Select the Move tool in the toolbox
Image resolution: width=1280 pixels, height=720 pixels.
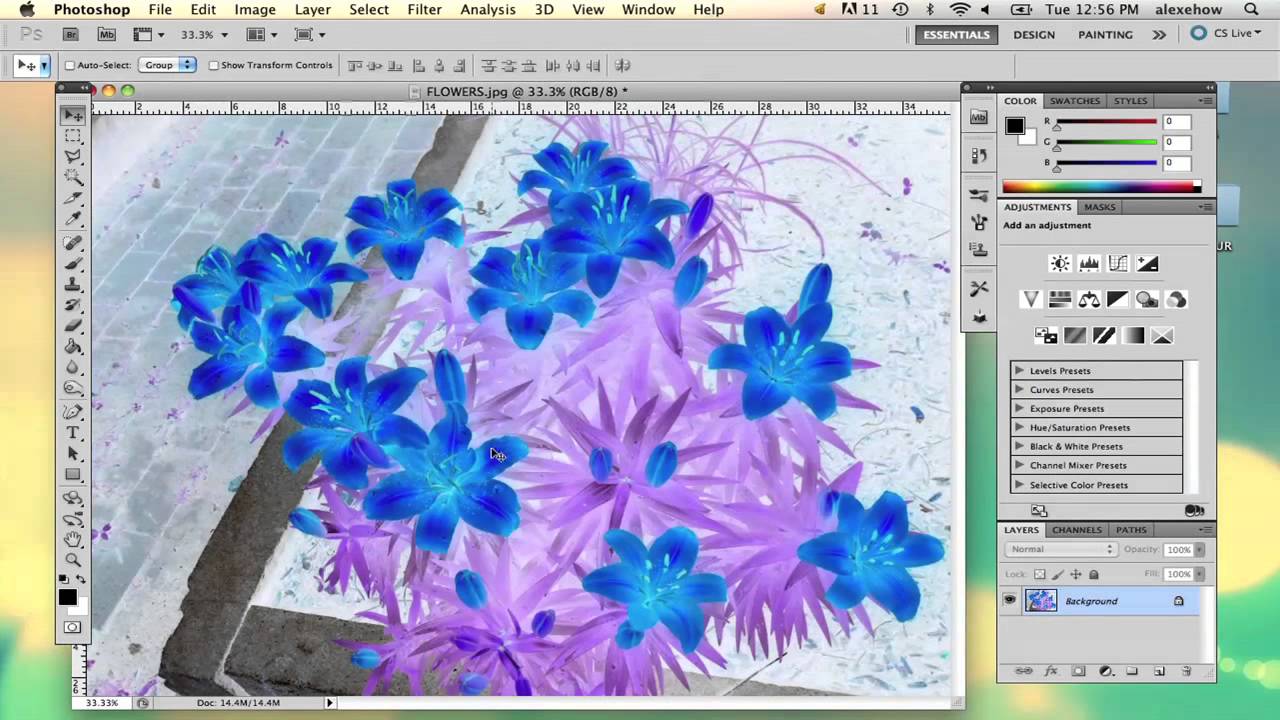point(73,115)
